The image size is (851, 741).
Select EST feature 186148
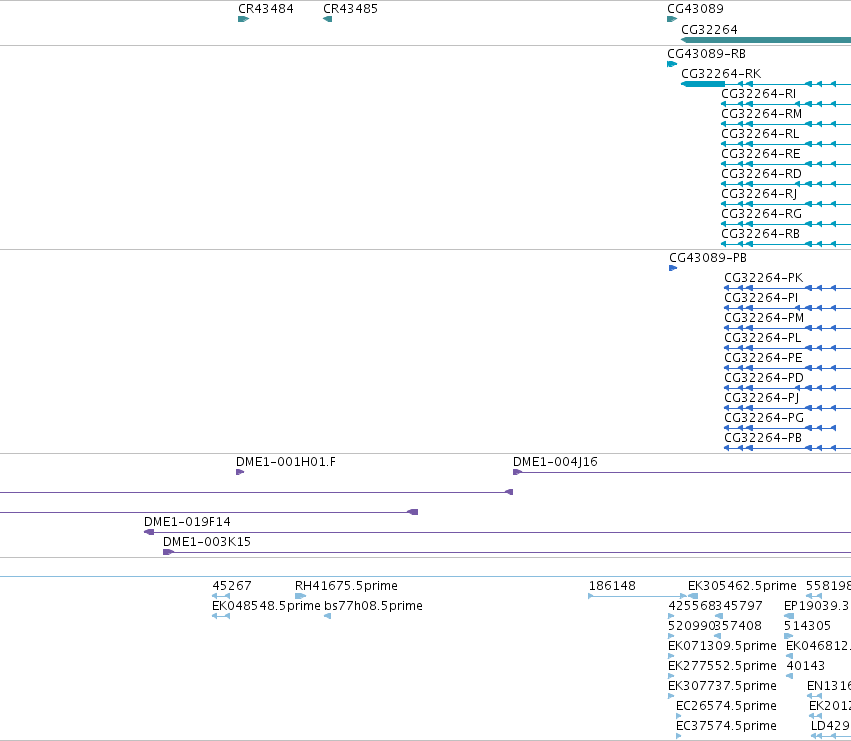tap(612, 586)
